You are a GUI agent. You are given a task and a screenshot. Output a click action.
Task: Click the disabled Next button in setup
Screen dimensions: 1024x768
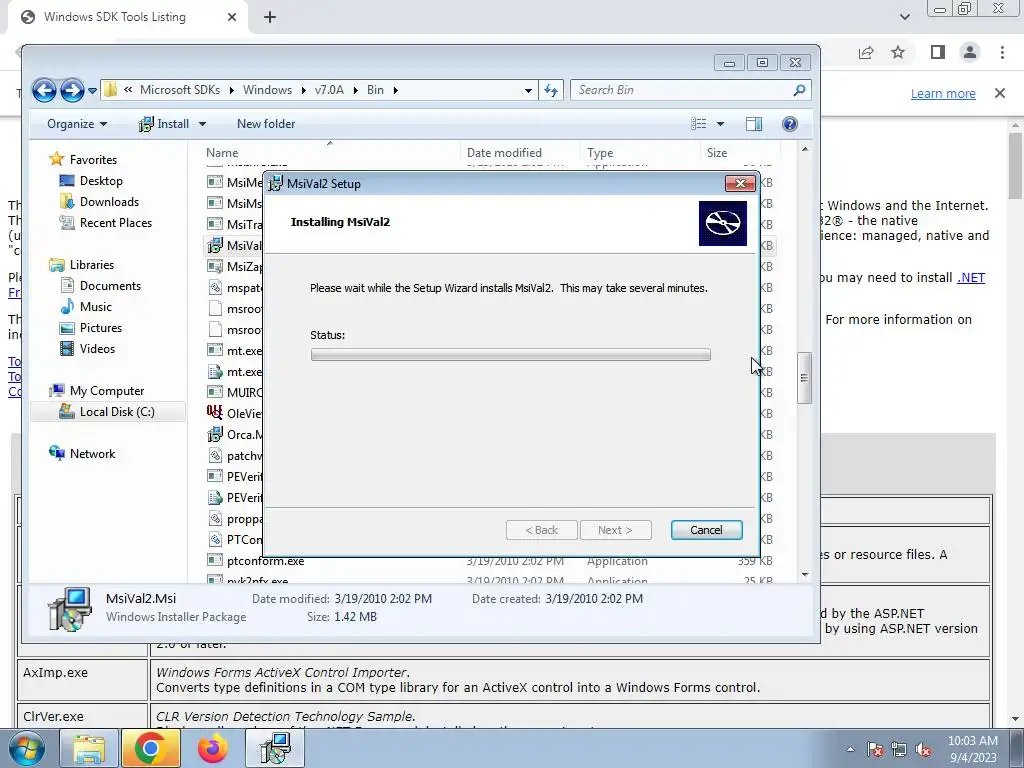pyautogui.click(x=615, y=530)
